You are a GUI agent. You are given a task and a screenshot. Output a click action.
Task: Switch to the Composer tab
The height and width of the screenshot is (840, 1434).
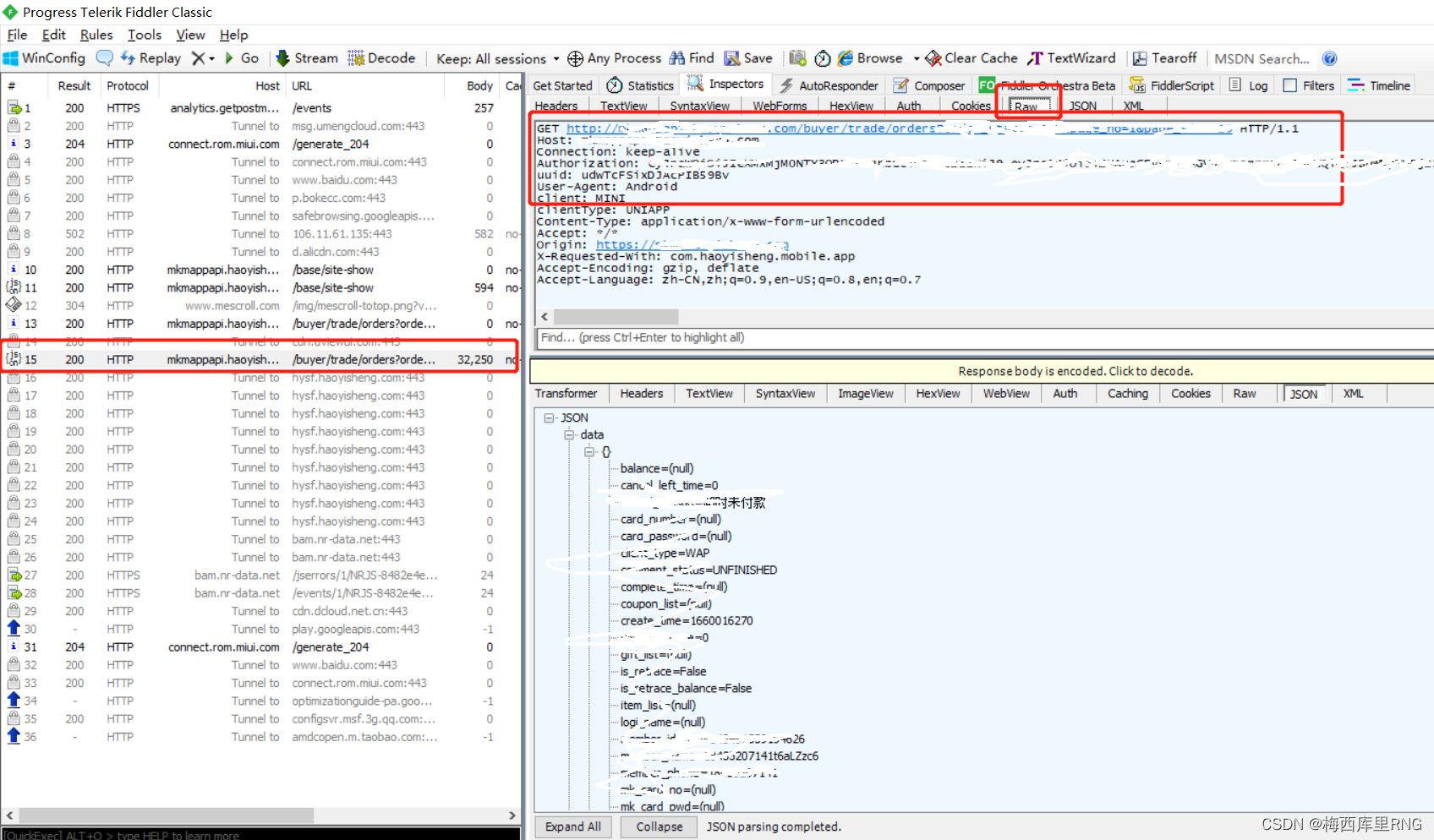click(929, 85)
